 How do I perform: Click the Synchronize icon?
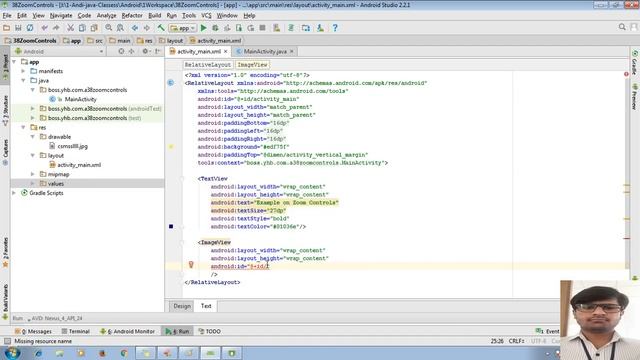tap(30, 28)
